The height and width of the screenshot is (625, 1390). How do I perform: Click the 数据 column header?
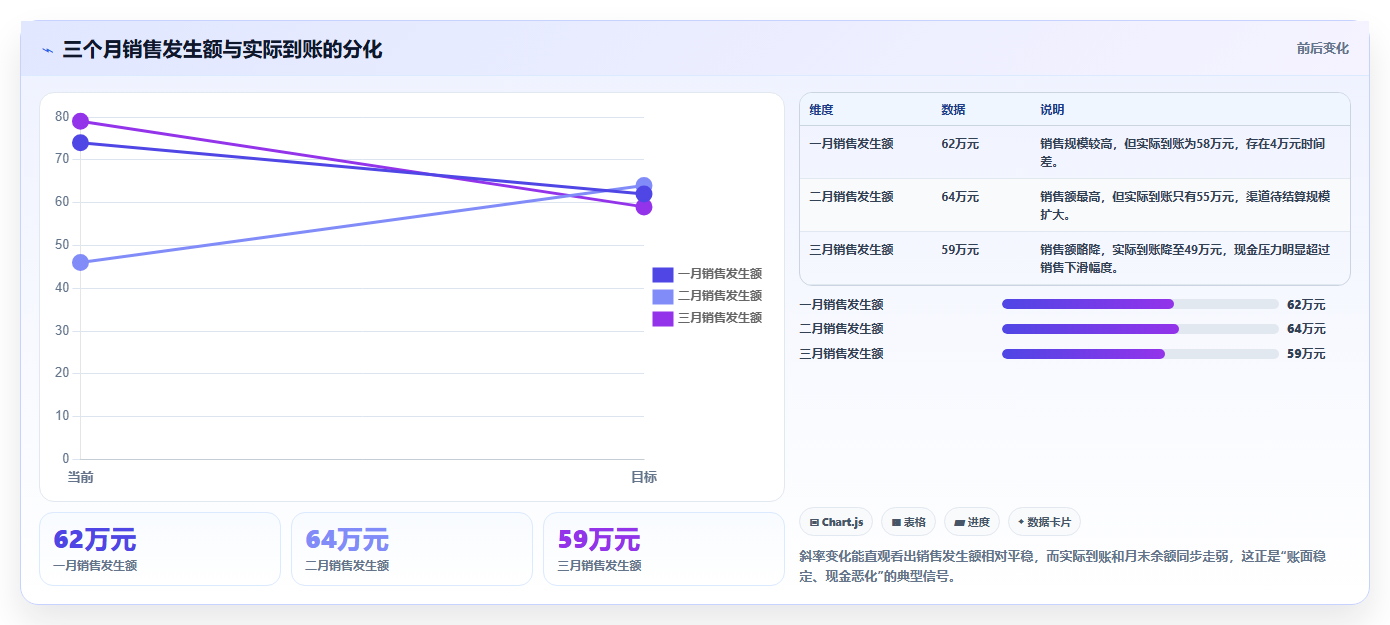(954, 110)
